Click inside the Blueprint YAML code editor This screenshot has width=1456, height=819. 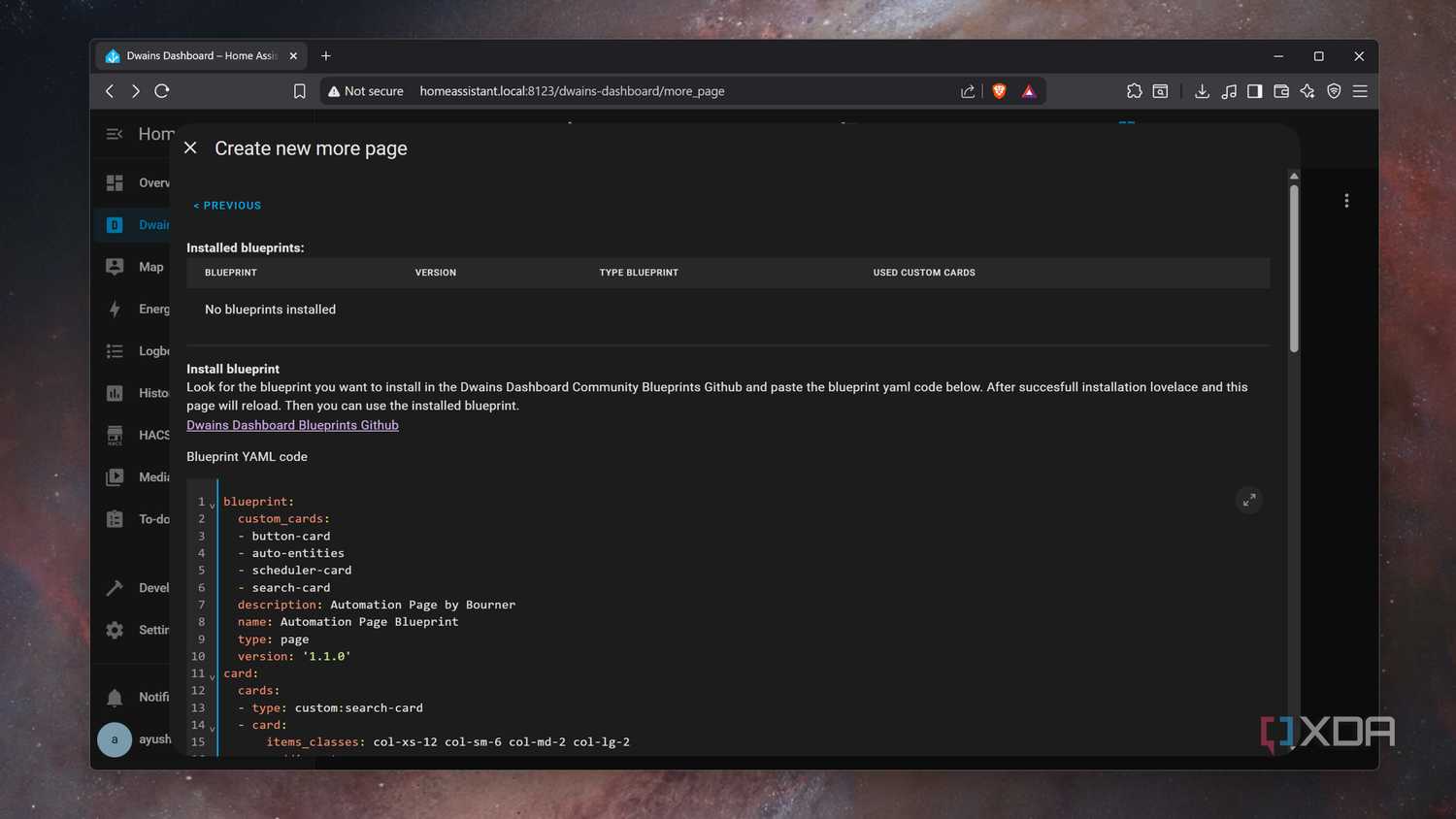click(728, 617)
